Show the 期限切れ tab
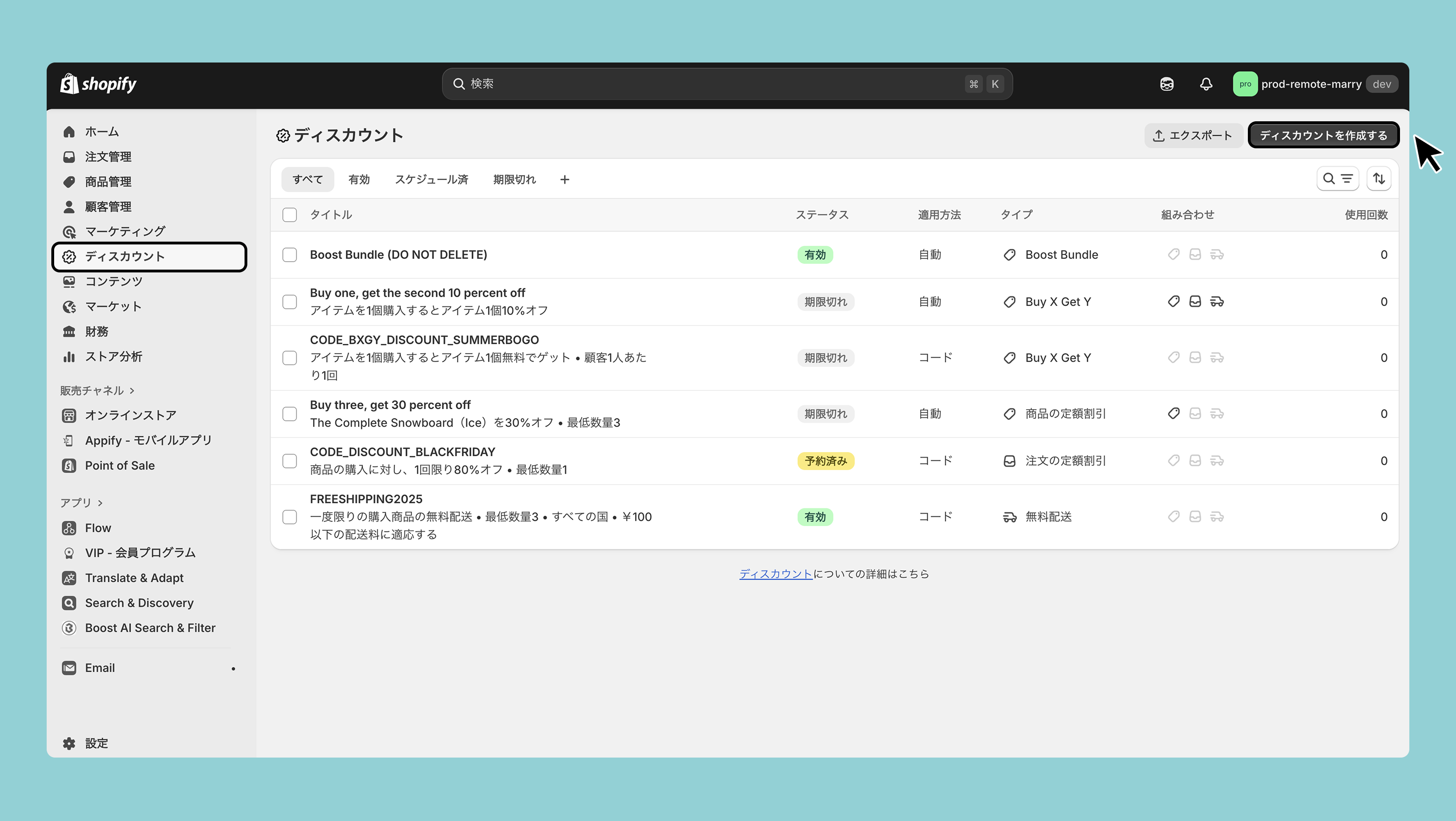 [x=514, y=179]
